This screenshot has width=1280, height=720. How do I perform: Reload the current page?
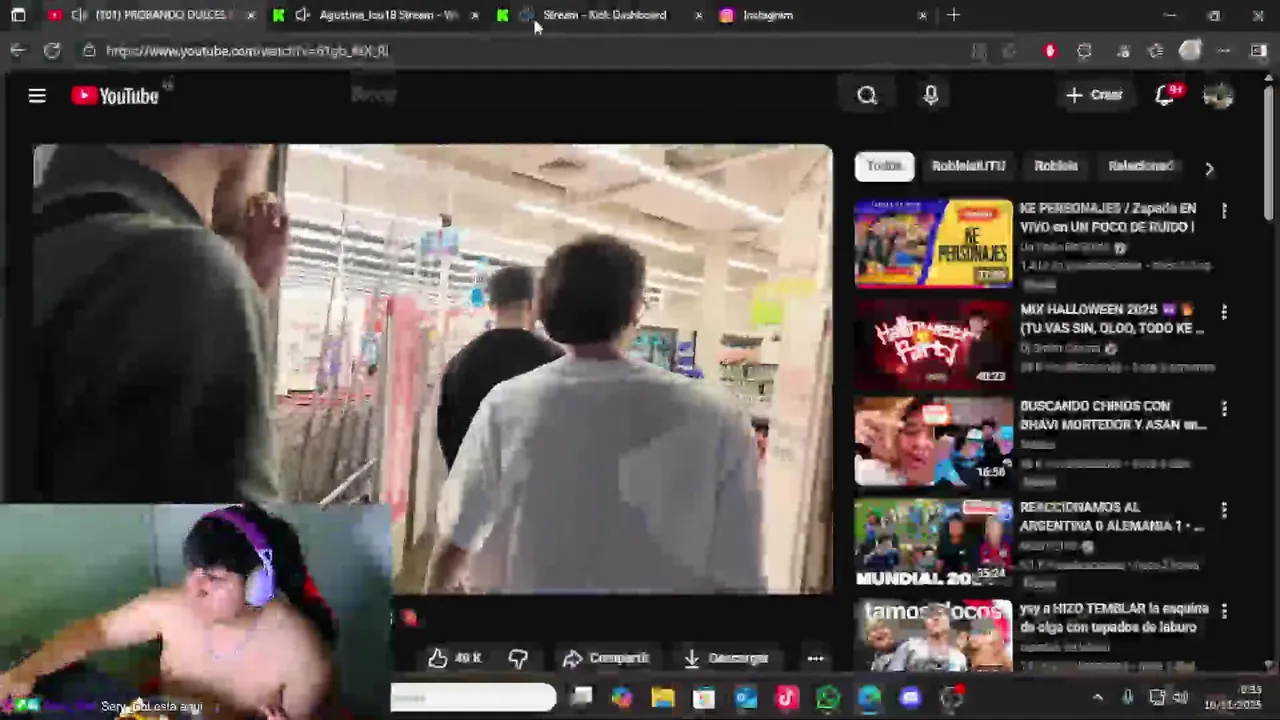(x=52, y=50)
